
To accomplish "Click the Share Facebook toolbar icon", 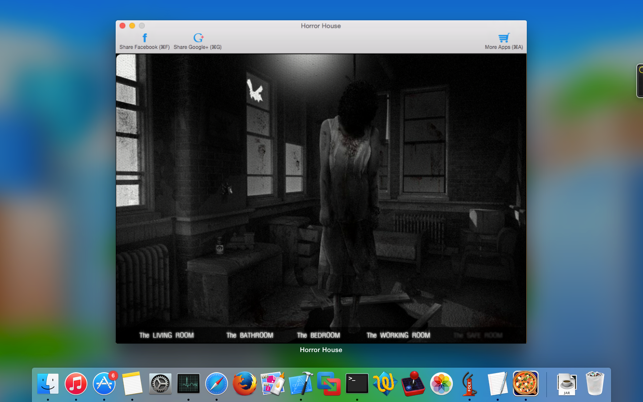I will click(x=144, y=38).
